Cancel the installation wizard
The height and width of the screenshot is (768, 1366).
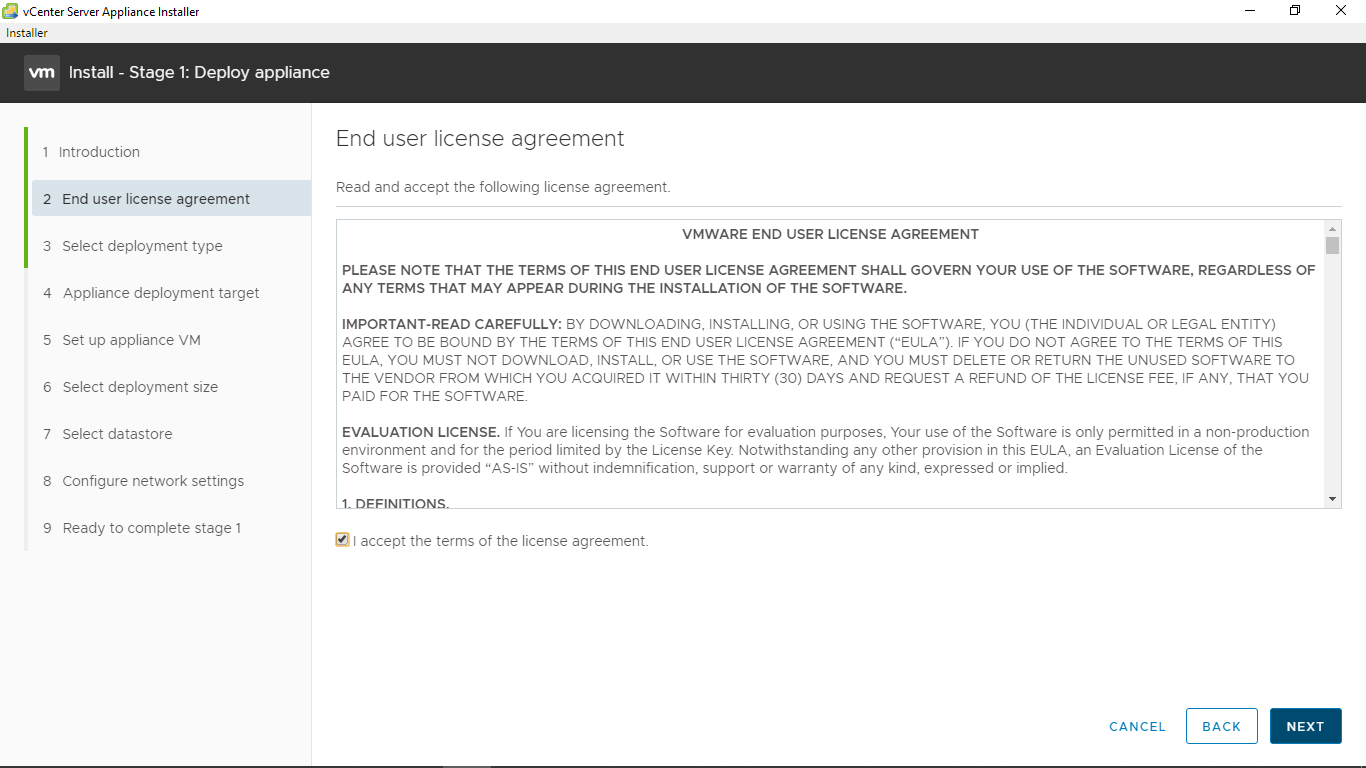[x=1137, y=727]
